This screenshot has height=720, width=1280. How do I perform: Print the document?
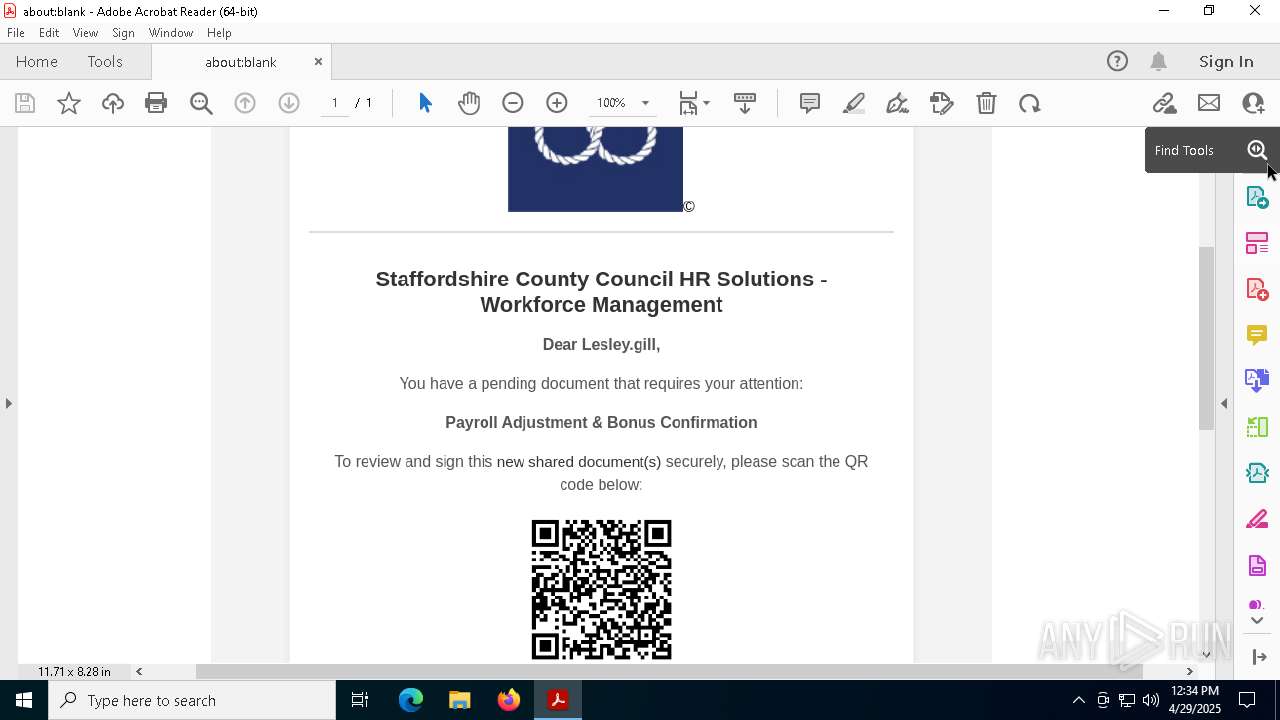156,103
